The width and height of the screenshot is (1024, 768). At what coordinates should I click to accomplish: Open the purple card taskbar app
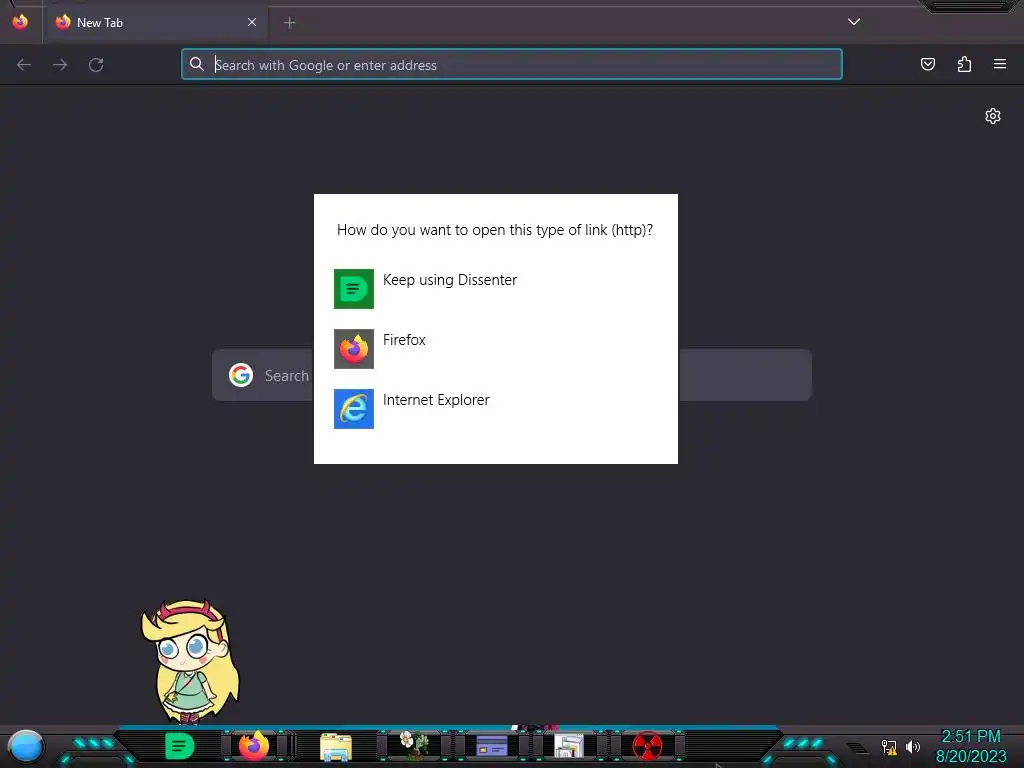click(x=492, y=745)
